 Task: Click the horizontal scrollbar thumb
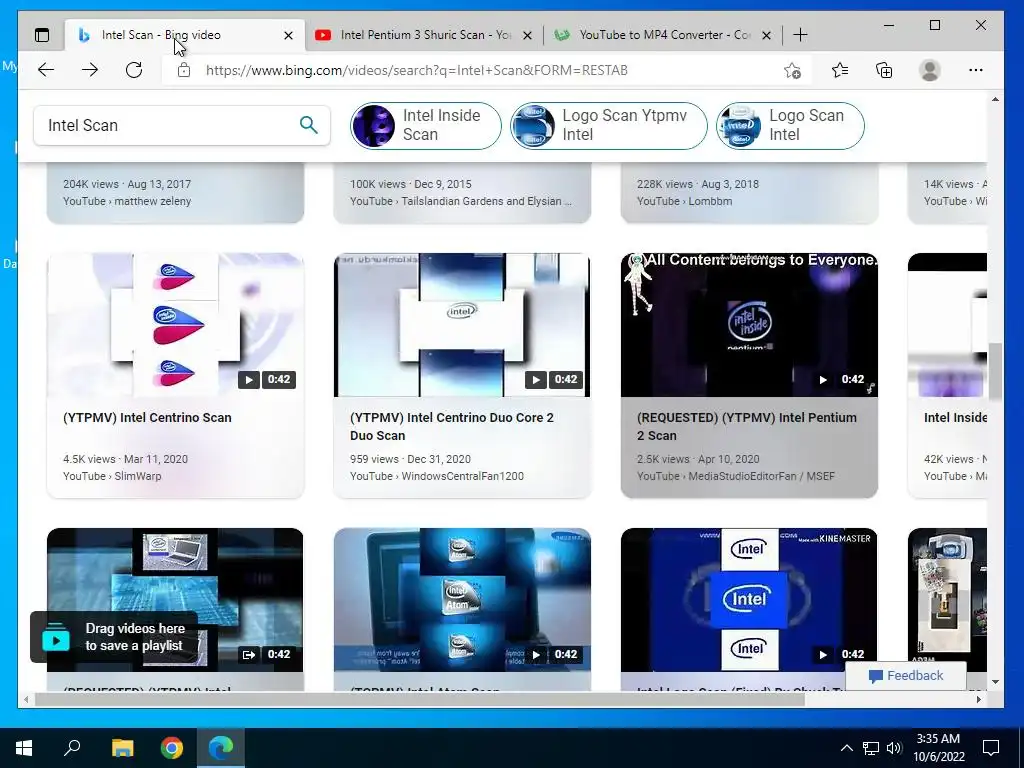pos(419,699)
